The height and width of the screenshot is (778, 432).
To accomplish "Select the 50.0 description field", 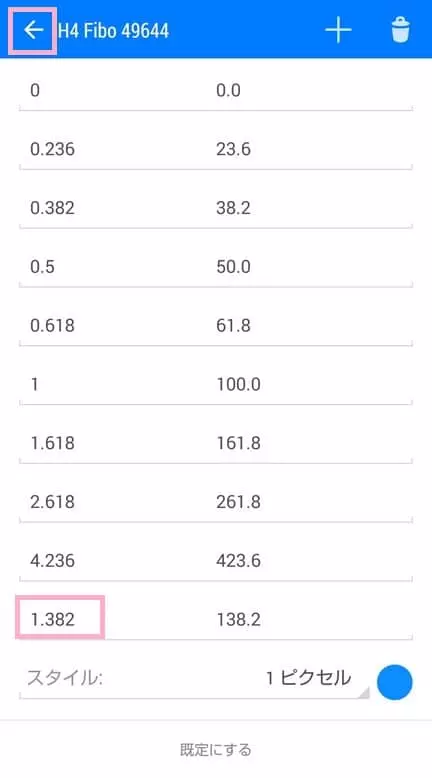I will coord(313,266).
